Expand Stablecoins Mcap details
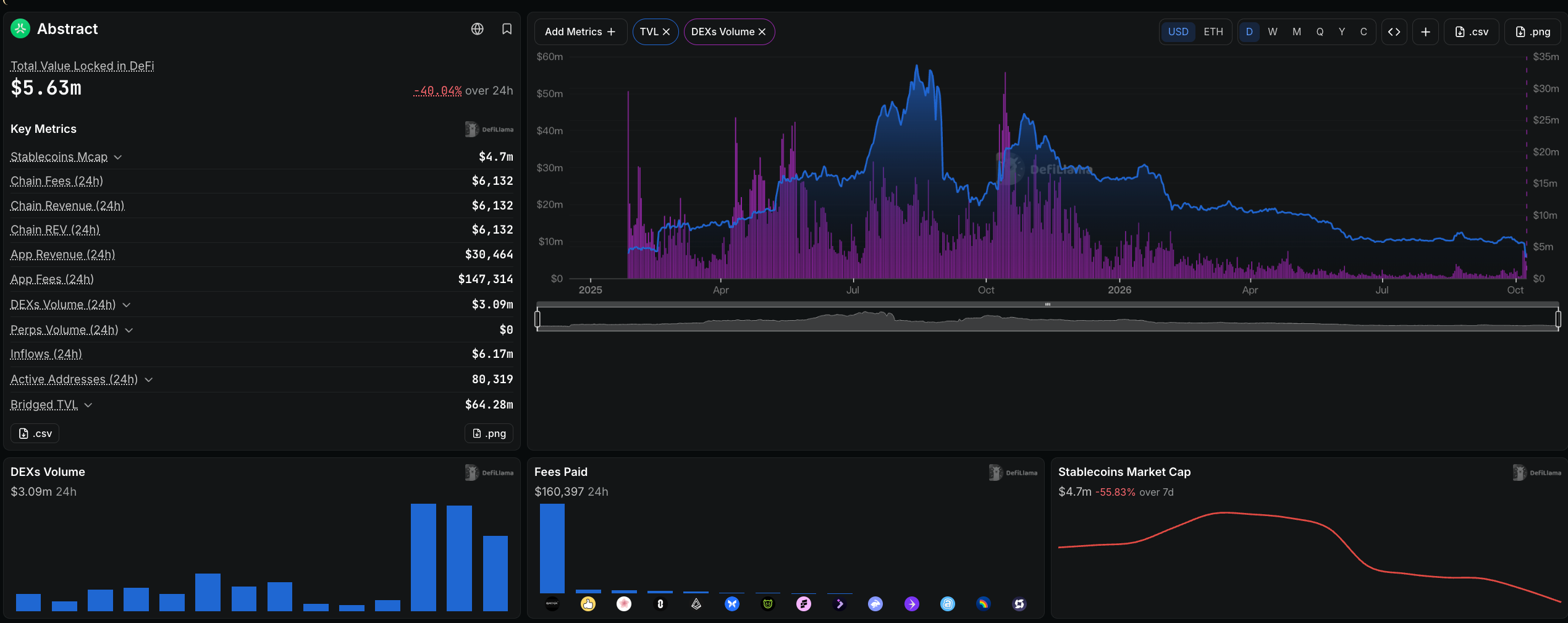Image resolution: width=1568 pixels, height=623 pixels. point(118,157)
